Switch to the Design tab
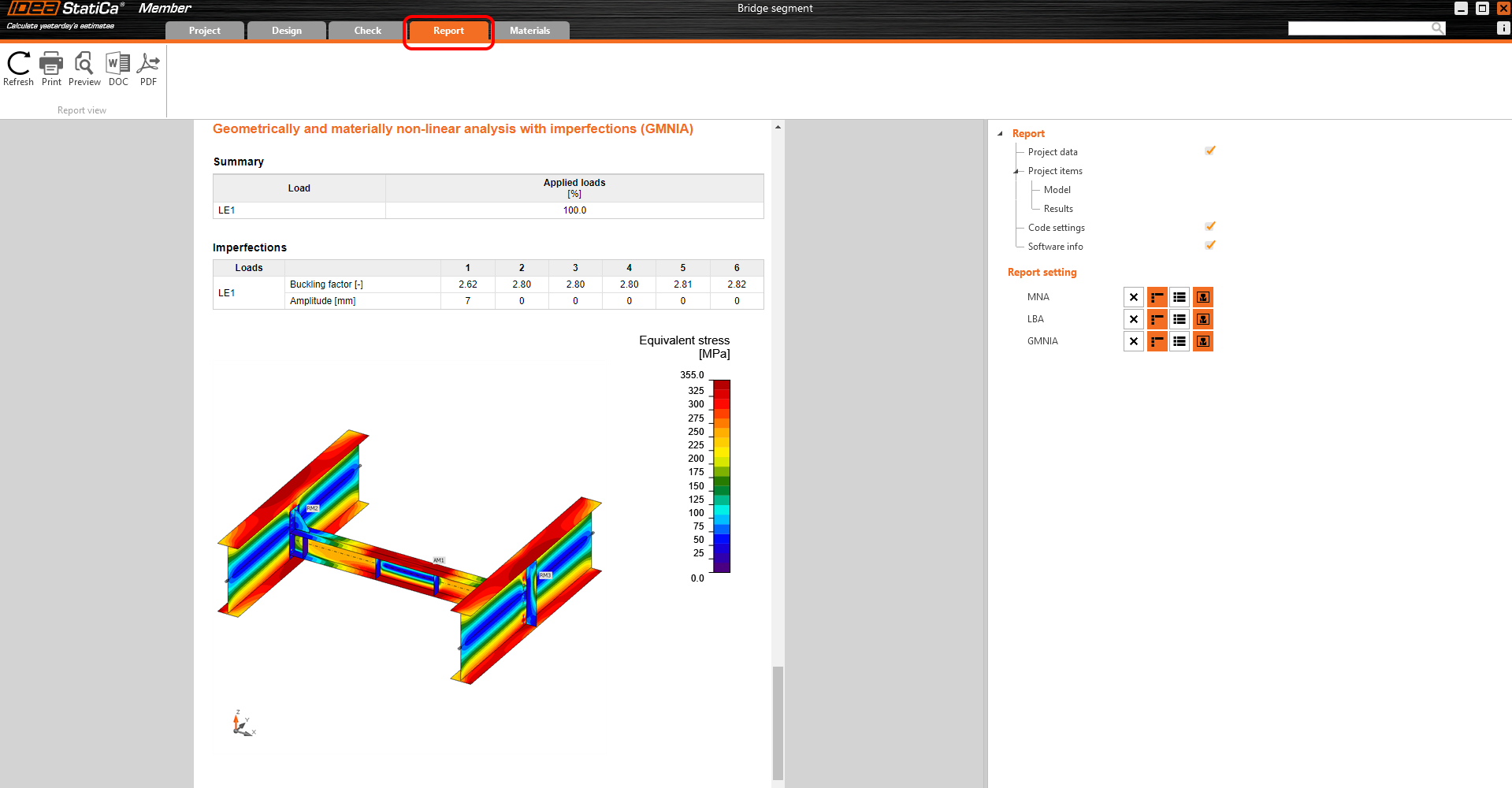 click(x=287, y=31)
